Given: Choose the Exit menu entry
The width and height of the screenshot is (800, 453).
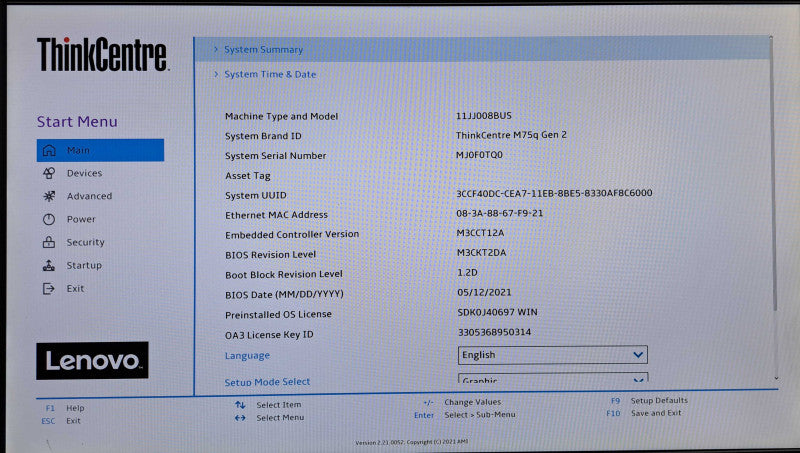Looking at the screenshot, I should (x=75, y=289).
